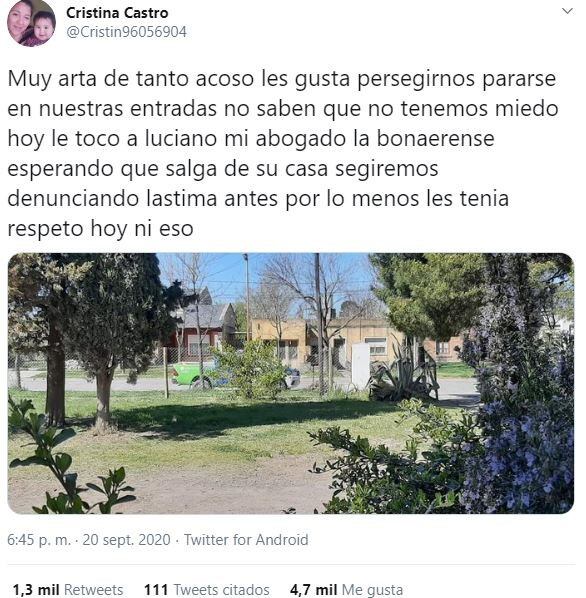Image resolution: width=586 pixels, height=598 pixels.
Task: Click the Retweets count number 1,3 mil
Action: pos(36,589)
